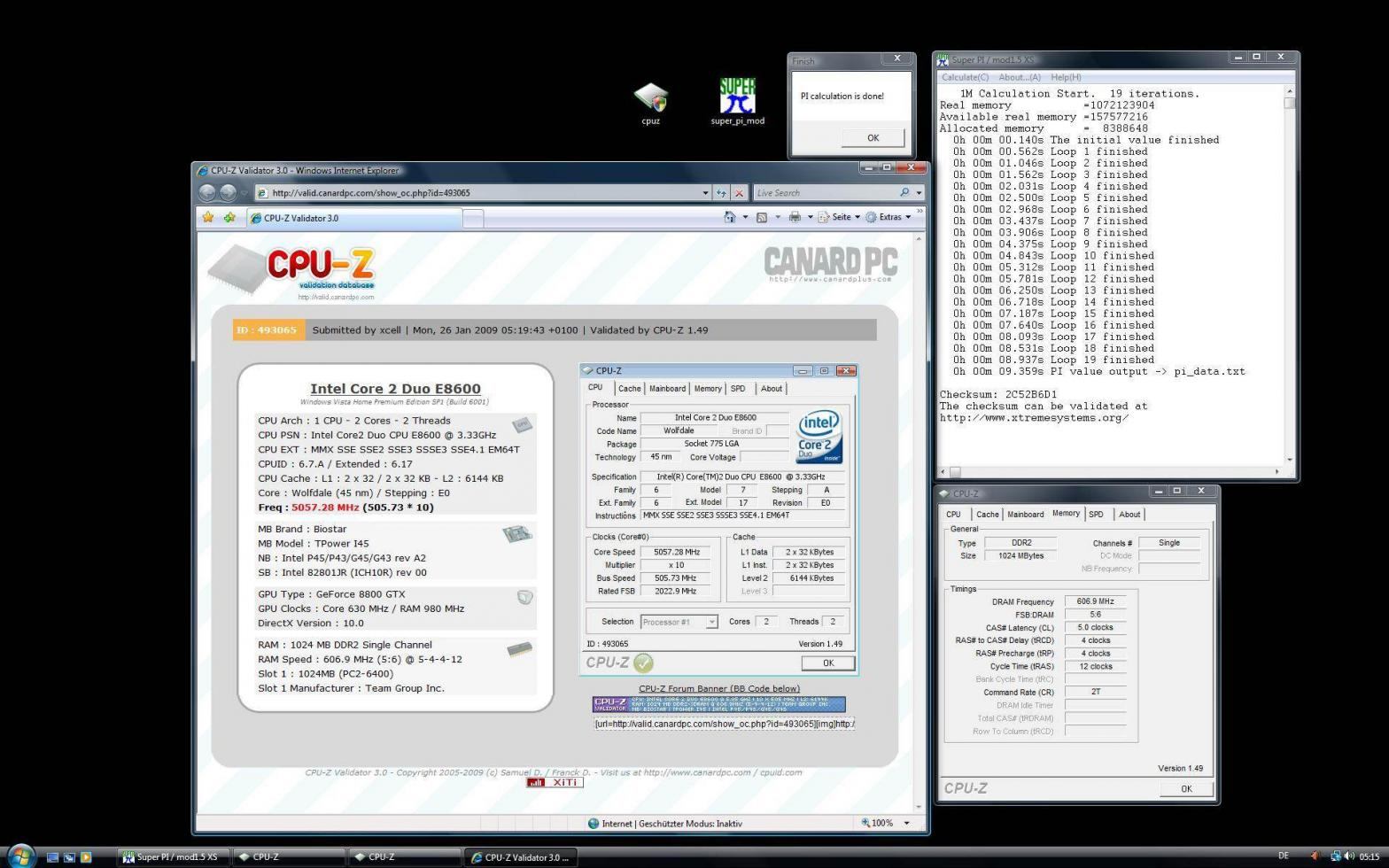Image resolution: width=1389 pixels, height=868 pixels.
Task: Open Live Search provider dropdown
Action: point(919,192)
